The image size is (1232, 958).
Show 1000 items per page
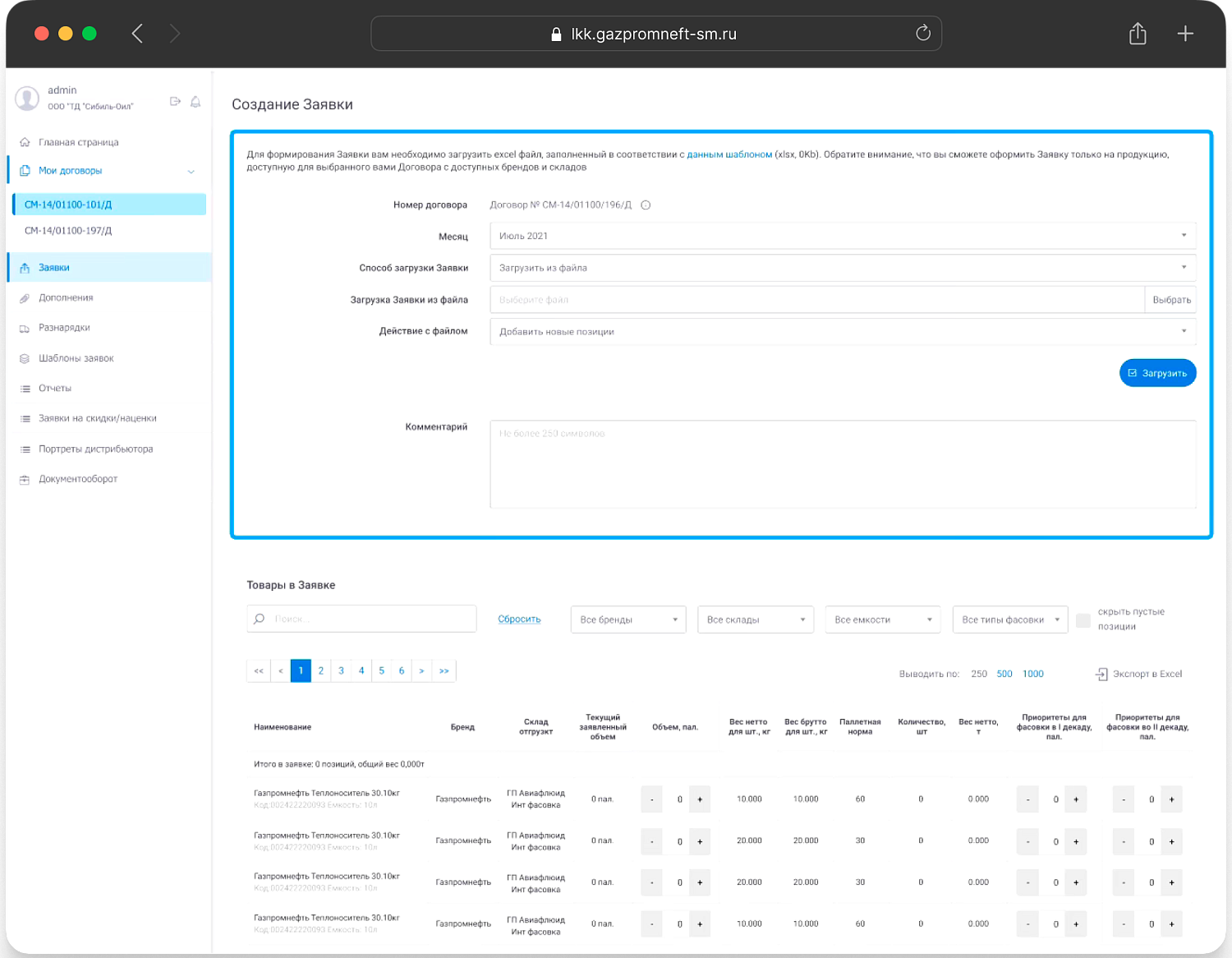click(1033, 674)
